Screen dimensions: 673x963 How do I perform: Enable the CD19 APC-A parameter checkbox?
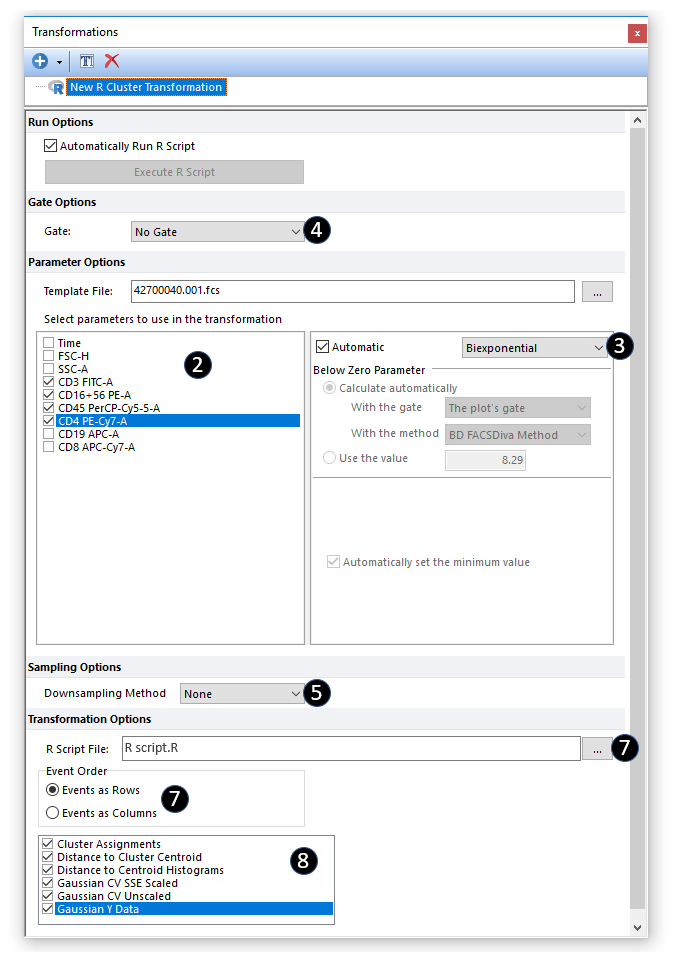49,434
